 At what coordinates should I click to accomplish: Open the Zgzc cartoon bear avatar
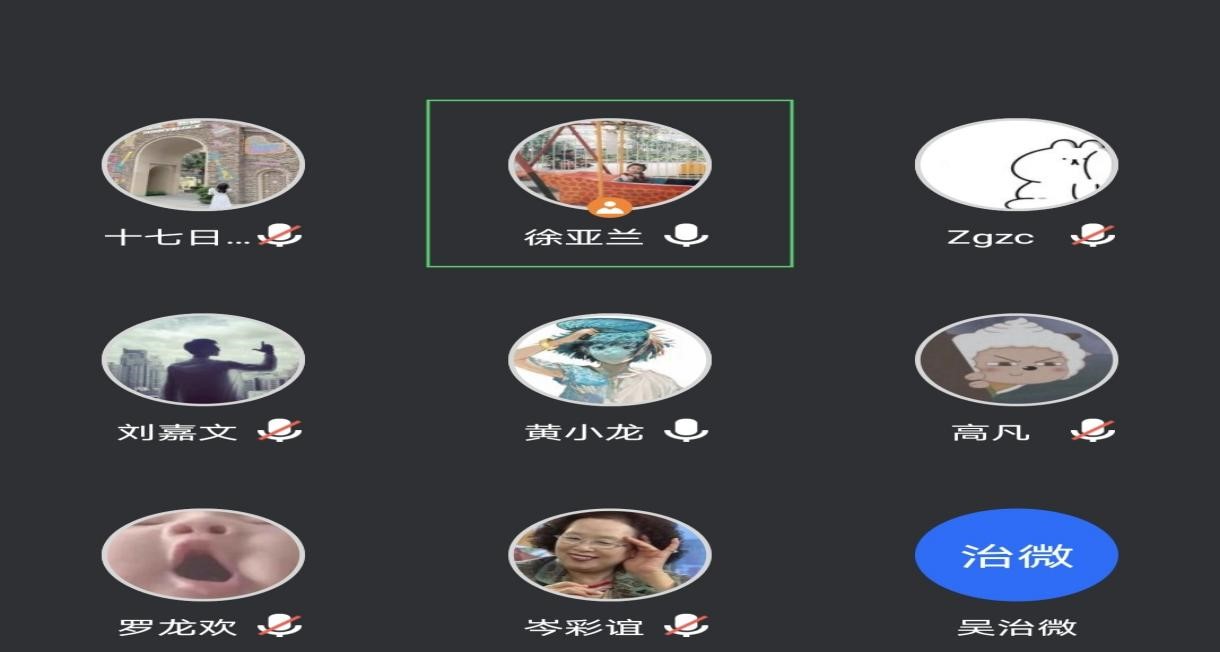1016,165
